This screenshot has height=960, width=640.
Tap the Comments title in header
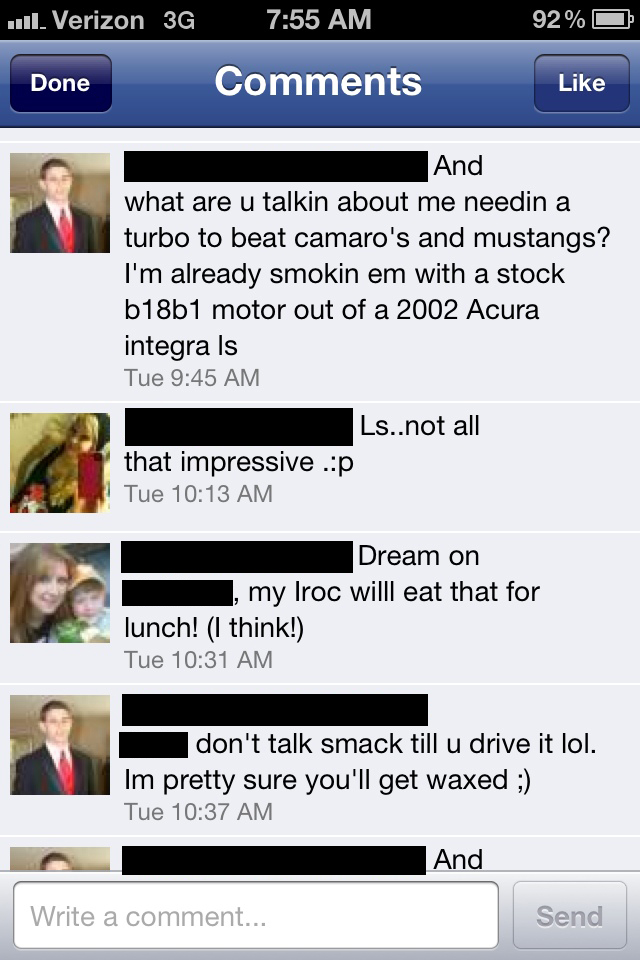pyautogui.click(x=318, y=81)
